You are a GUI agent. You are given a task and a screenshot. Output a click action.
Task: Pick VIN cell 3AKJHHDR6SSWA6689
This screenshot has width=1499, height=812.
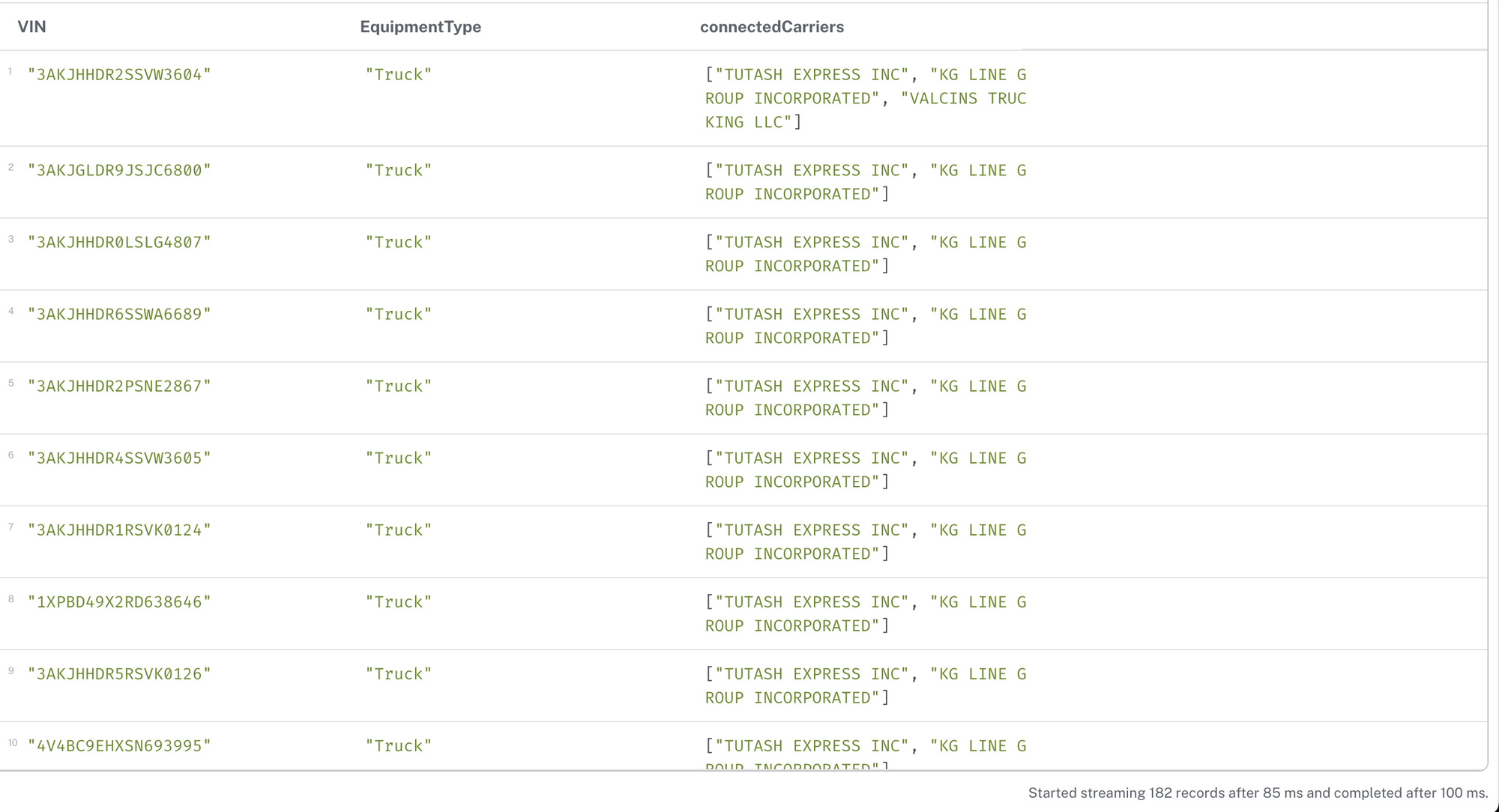click(x=119, y=315)
